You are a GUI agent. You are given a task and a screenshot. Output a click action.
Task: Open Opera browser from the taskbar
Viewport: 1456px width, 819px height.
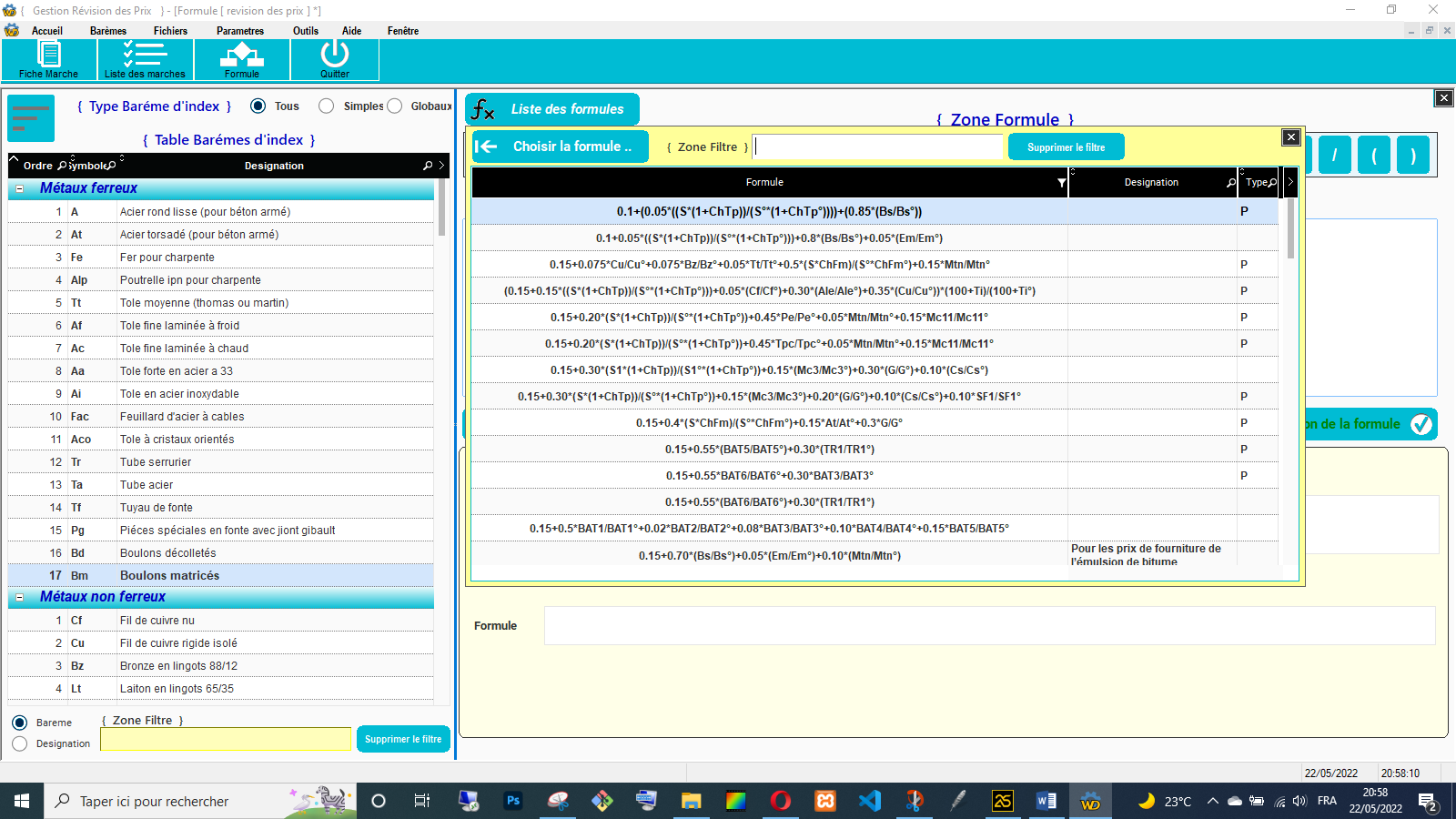point(780,801)
